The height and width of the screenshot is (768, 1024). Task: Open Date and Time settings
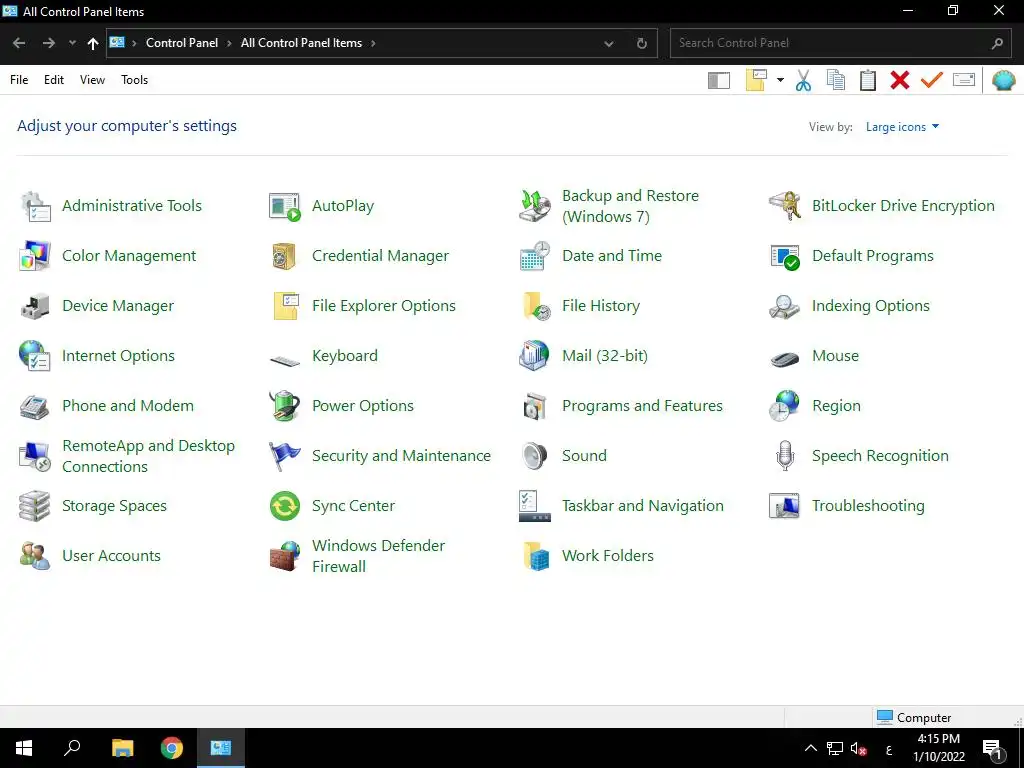coord(590,256)
